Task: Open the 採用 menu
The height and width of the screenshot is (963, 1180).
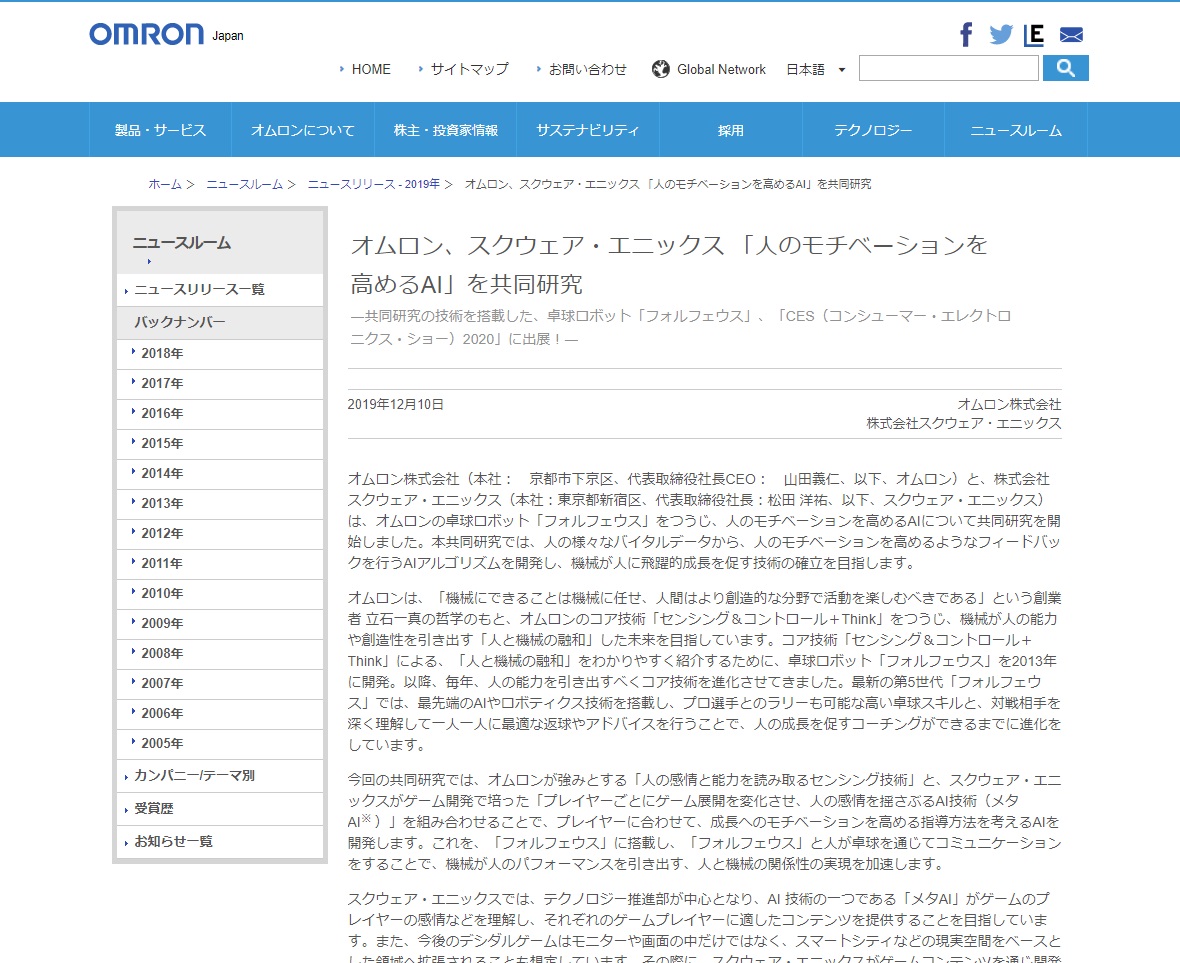Action: (x=731, y=130)
